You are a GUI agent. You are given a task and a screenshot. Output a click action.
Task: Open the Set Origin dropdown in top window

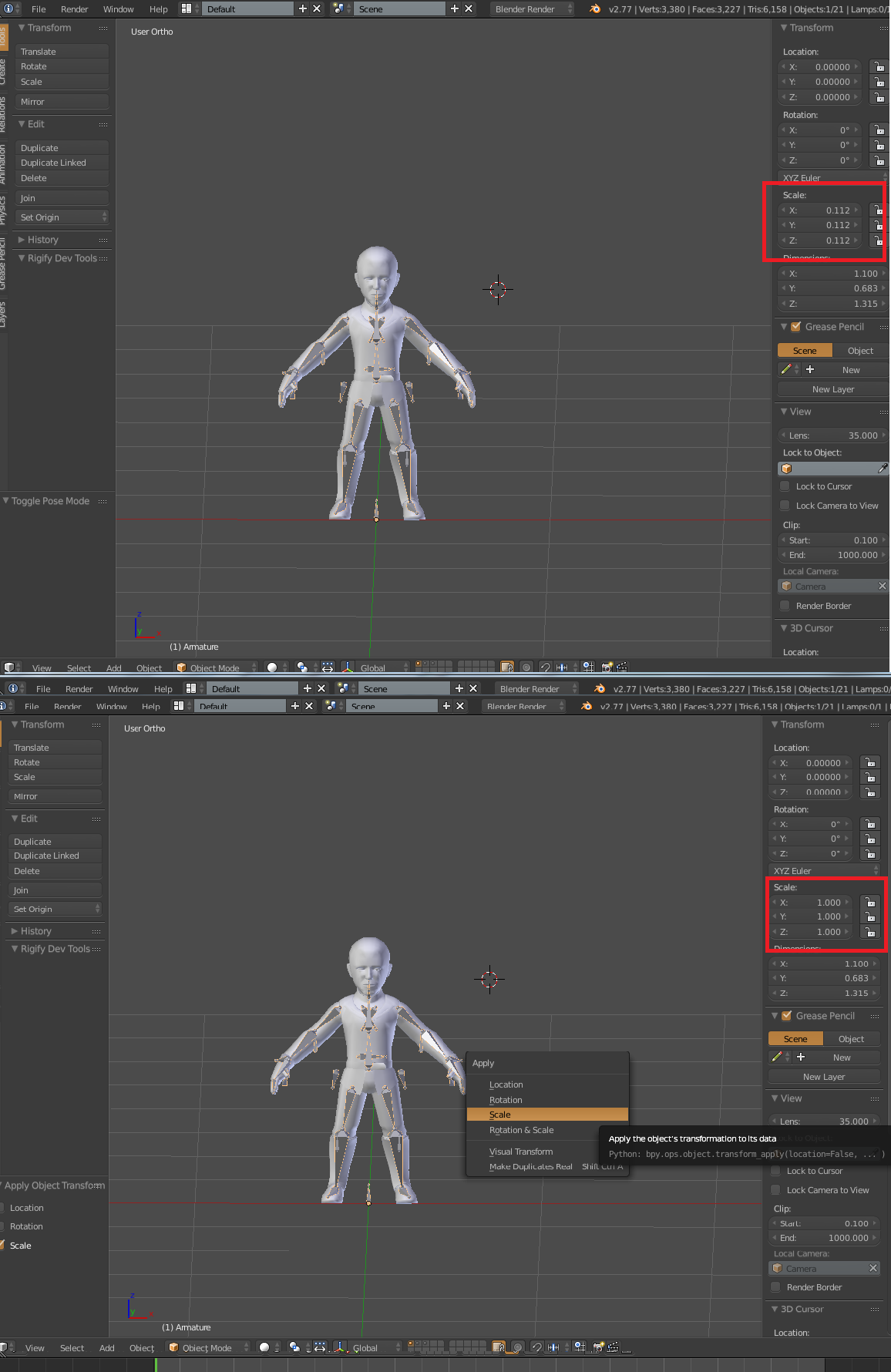(63, 217)
